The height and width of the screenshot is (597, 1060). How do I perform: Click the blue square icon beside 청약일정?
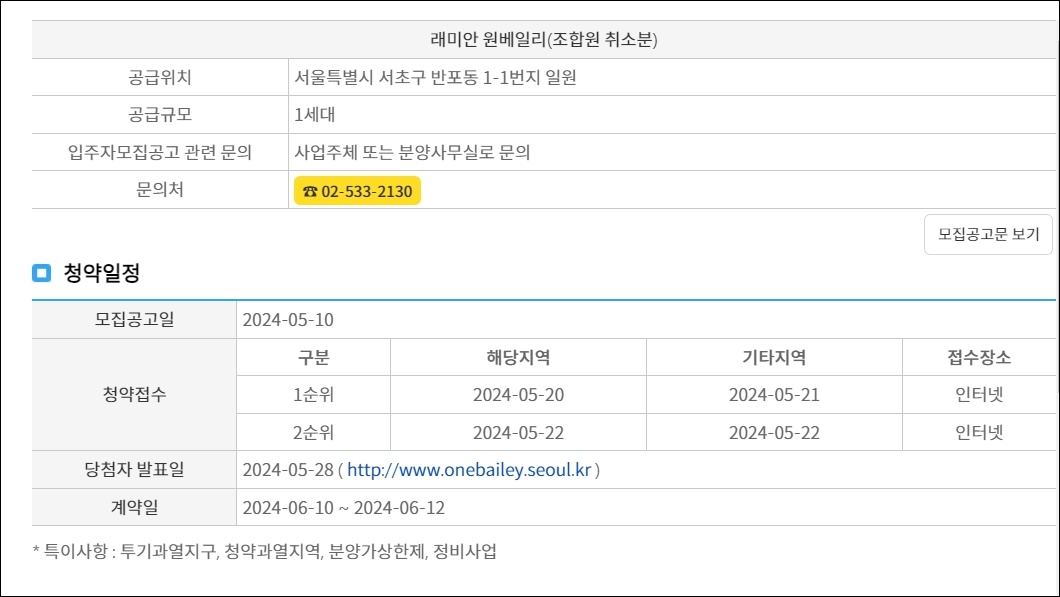click(x=42, y=273)
